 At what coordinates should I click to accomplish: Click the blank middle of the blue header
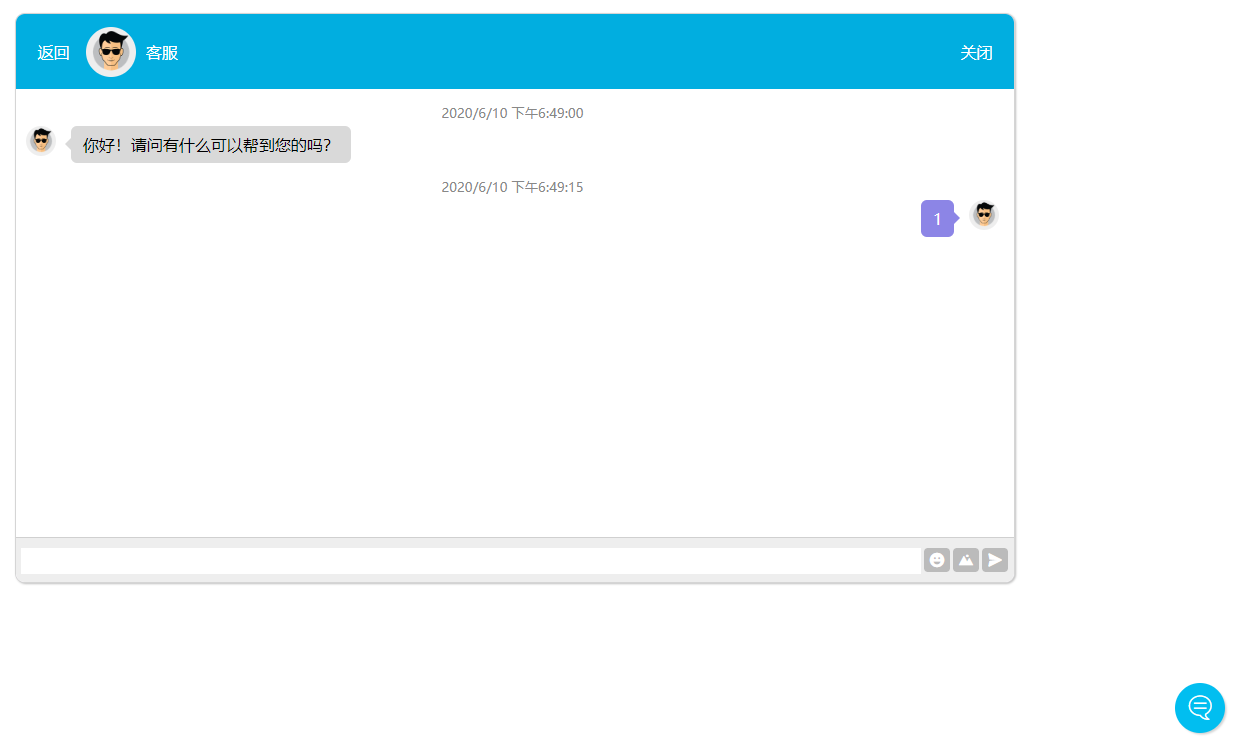560,52
